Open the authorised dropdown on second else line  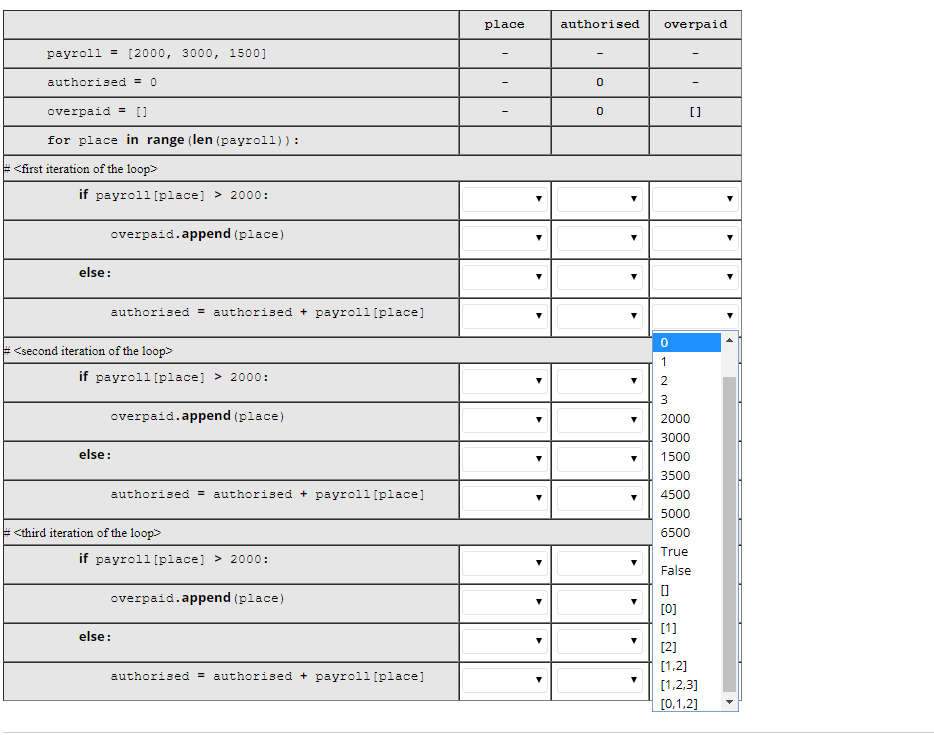(x=598, y=459)
